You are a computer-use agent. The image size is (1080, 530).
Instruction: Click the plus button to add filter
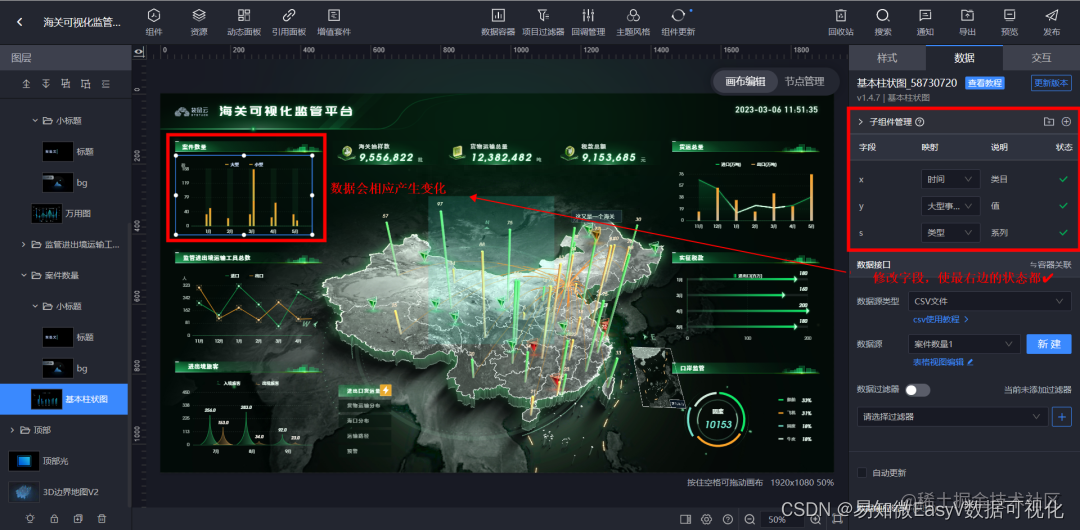point(1061,416)
